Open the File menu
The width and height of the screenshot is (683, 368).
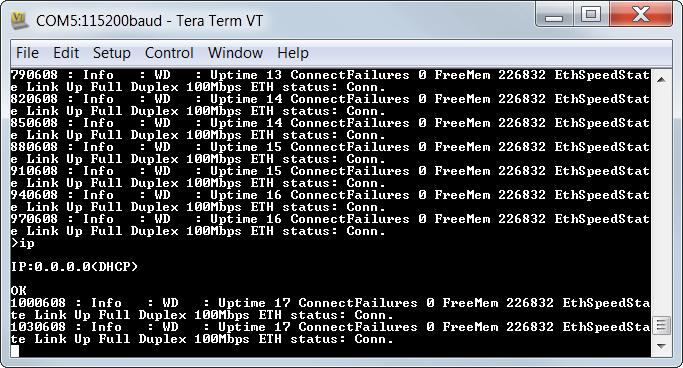pyautogui.click(x=27, y=53)
